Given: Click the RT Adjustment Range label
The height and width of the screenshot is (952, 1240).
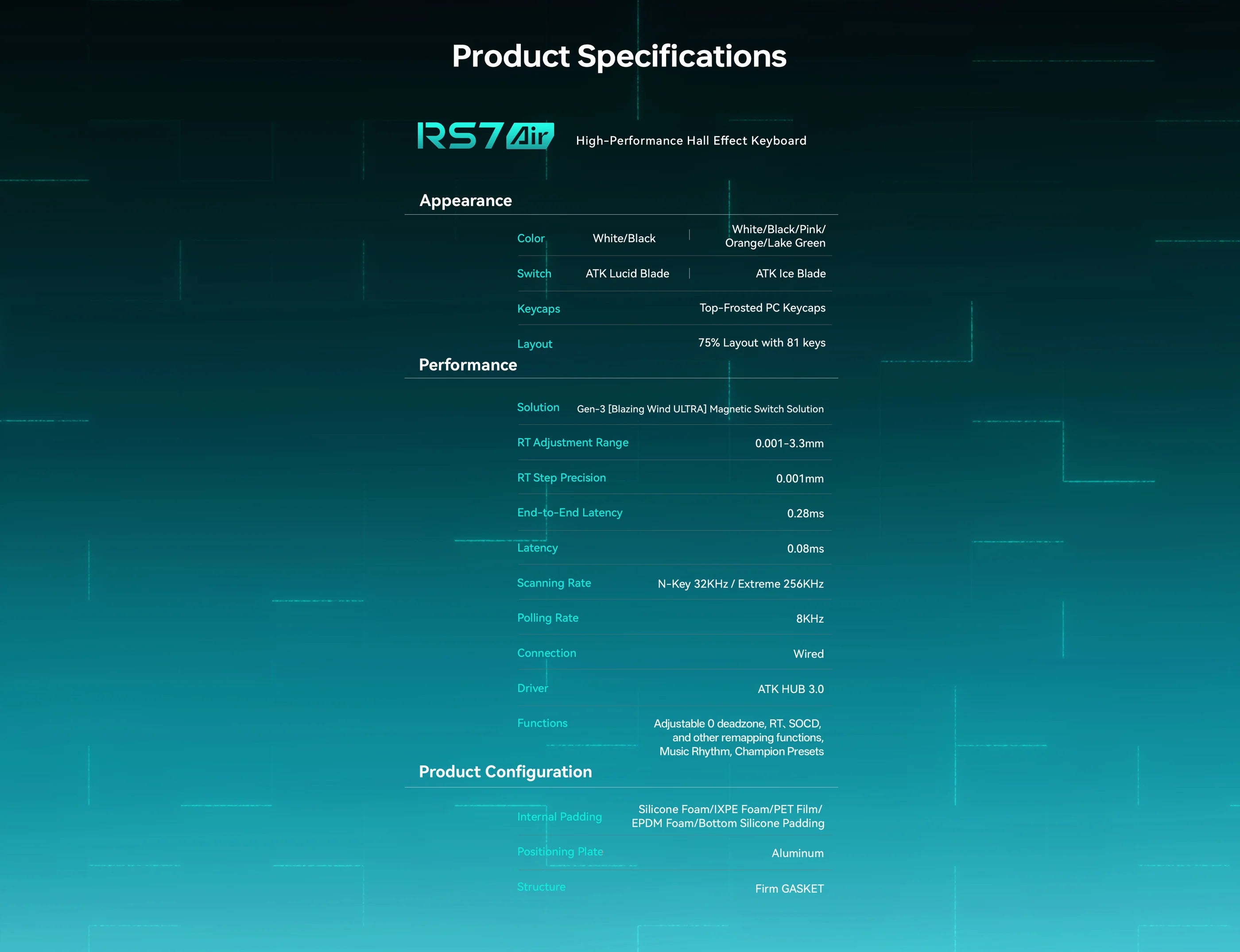Looking at the screenshot, I should click(573, 442).
